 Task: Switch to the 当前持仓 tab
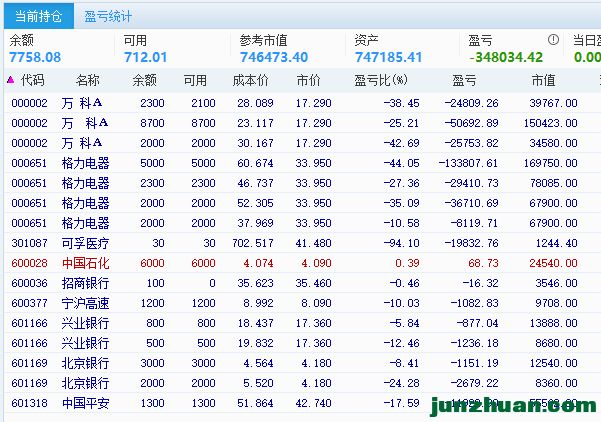tap(36, 16)
